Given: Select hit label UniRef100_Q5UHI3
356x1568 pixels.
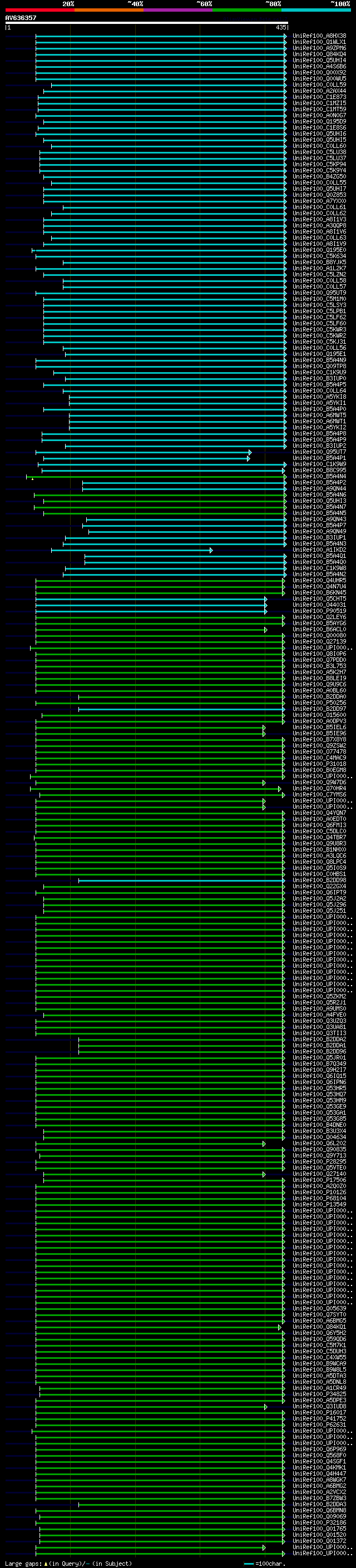Looking at the screenshot, I should pyautogui.click(x=319, y=501).
